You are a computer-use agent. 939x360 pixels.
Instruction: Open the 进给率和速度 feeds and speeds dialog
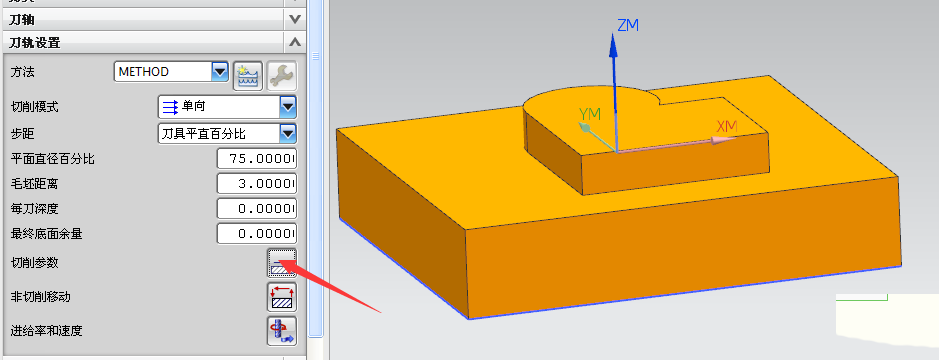(281, 331)
